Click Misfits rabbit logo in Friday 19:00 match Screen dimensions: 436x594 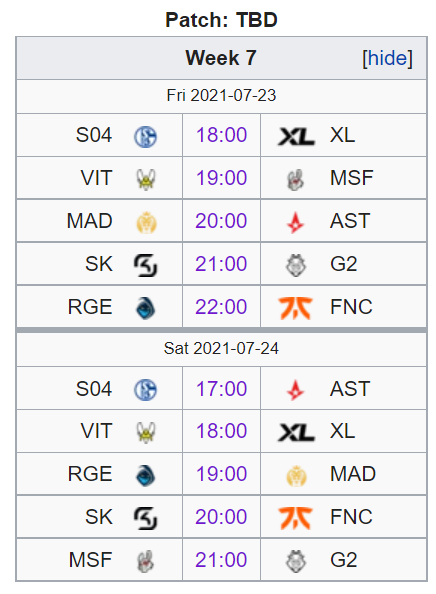click(x=296, y=179)
